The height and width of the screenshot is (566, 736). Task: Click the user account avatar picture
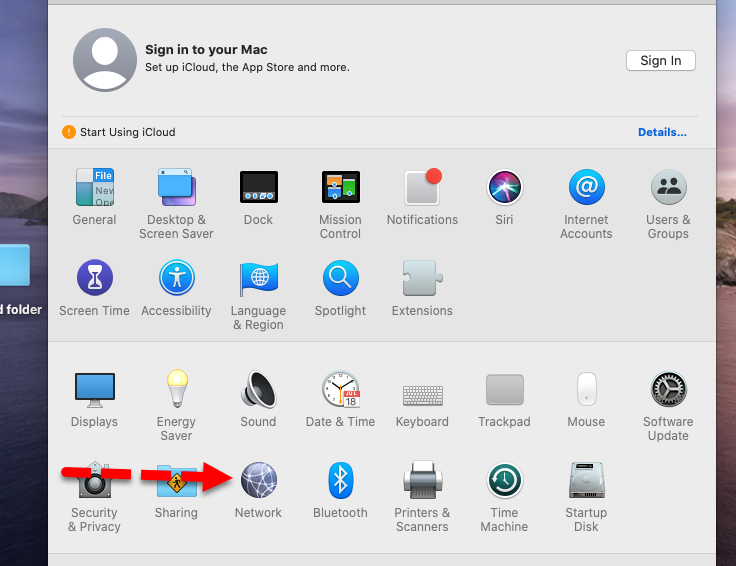click(104, 60)
